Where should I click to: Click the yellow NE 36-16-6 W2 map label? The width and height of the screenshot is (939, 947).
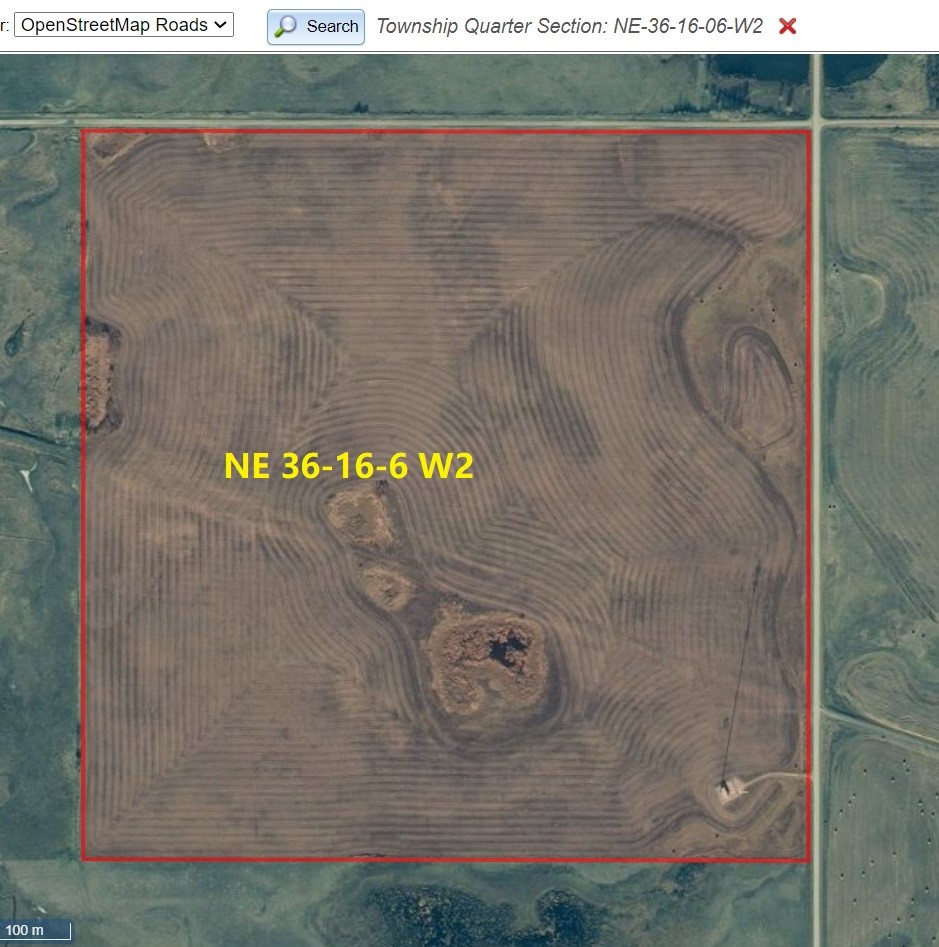[x=348, y=466]
